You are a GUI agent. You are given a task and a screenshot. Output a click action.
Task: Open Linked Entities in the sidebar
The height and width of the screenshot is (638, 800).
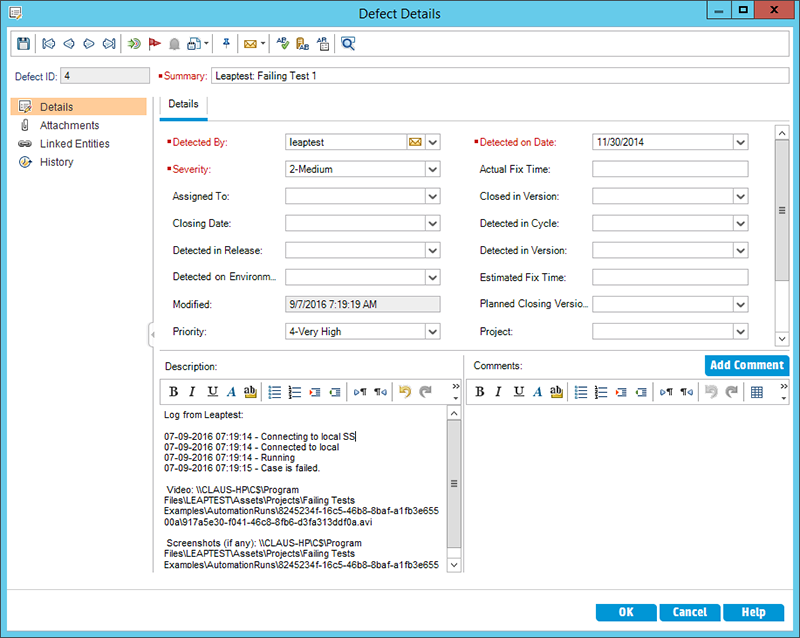74,143
